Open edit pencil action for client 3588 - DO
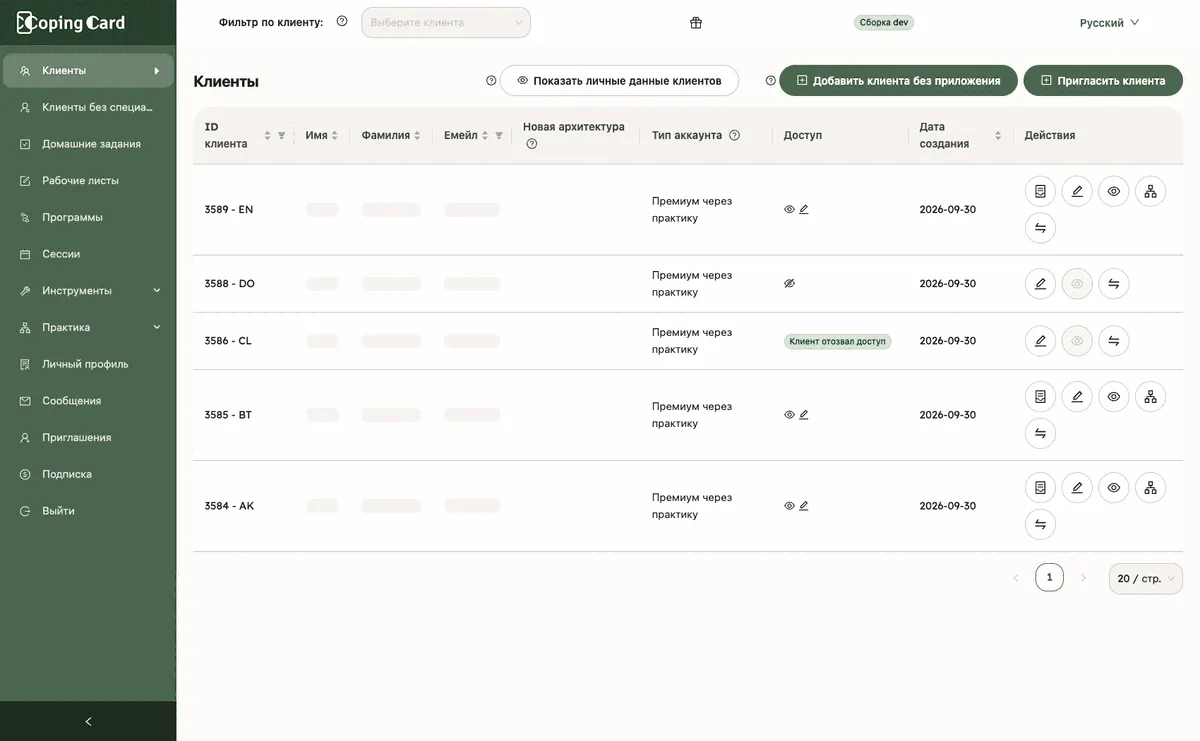Image resolution: width=1200 pixels, height=741 pixels. (x=1040, y=284)
